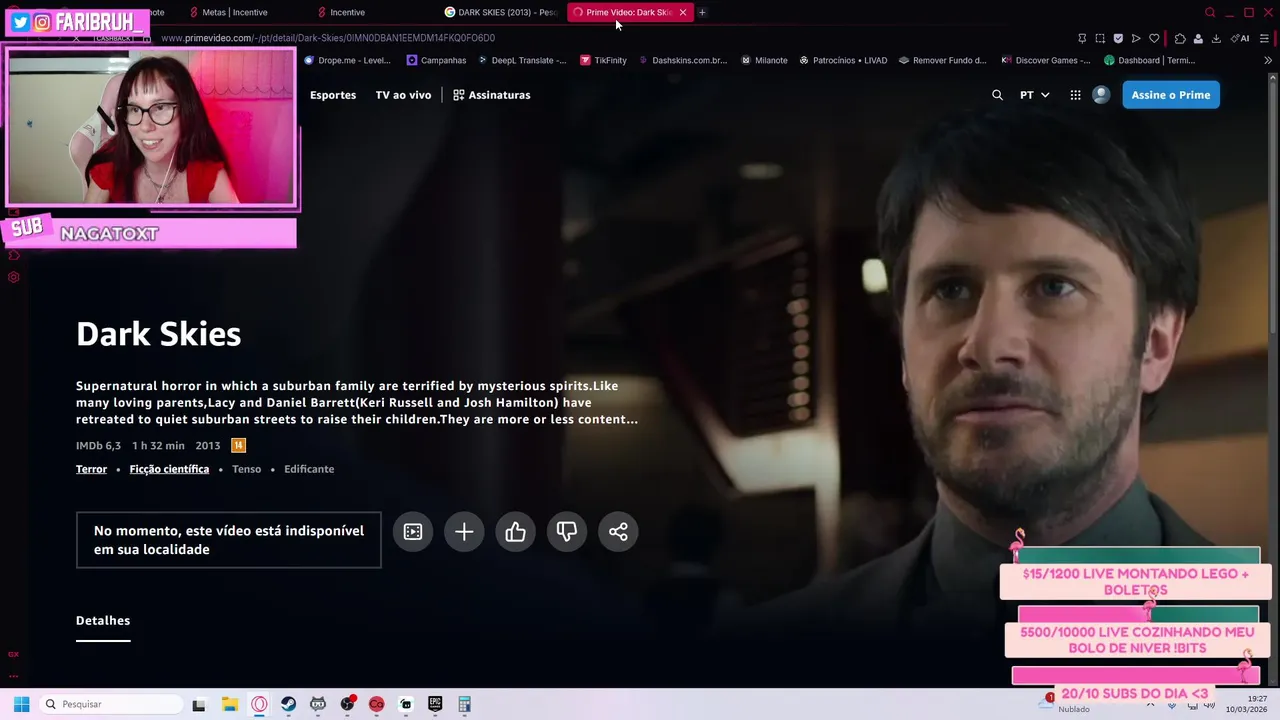The height and width of the screenshot is (720, 1280).
Task: Open Patrocínios • LIVAD bookmark
Action: click(x=843, y=60)
